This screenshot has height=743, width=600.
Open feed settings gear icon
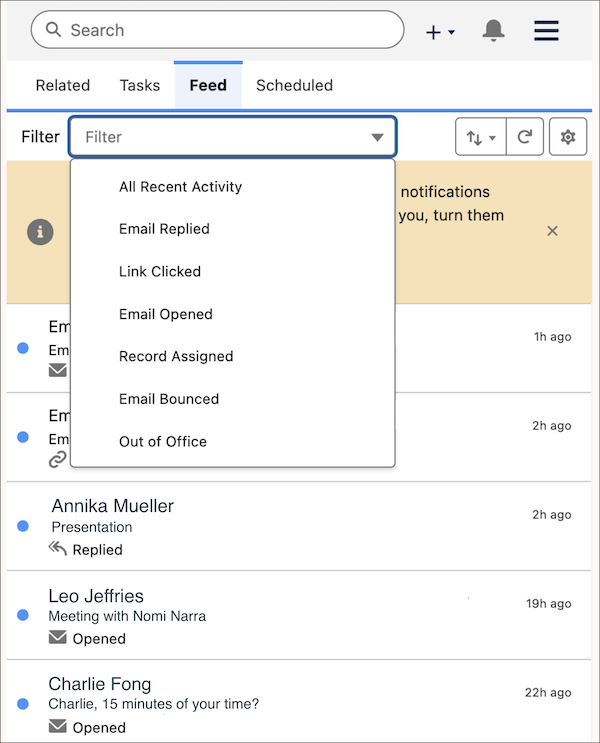568,137
